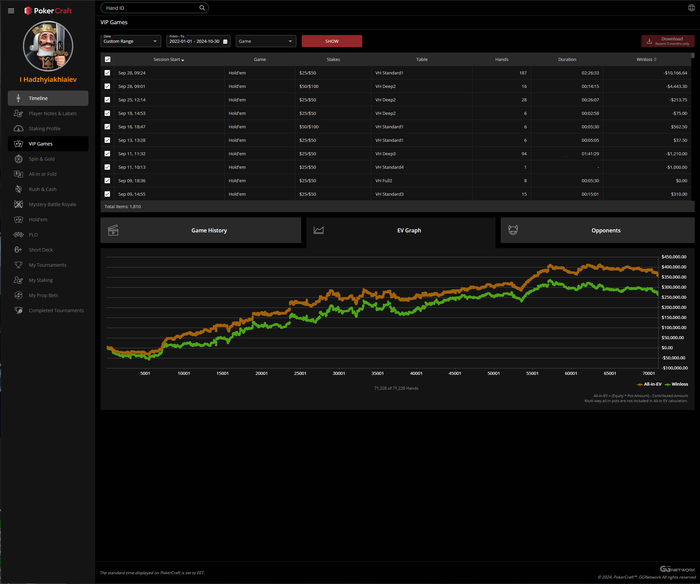
Task: Open the calendar icon in date range
Action: point(225,42)
